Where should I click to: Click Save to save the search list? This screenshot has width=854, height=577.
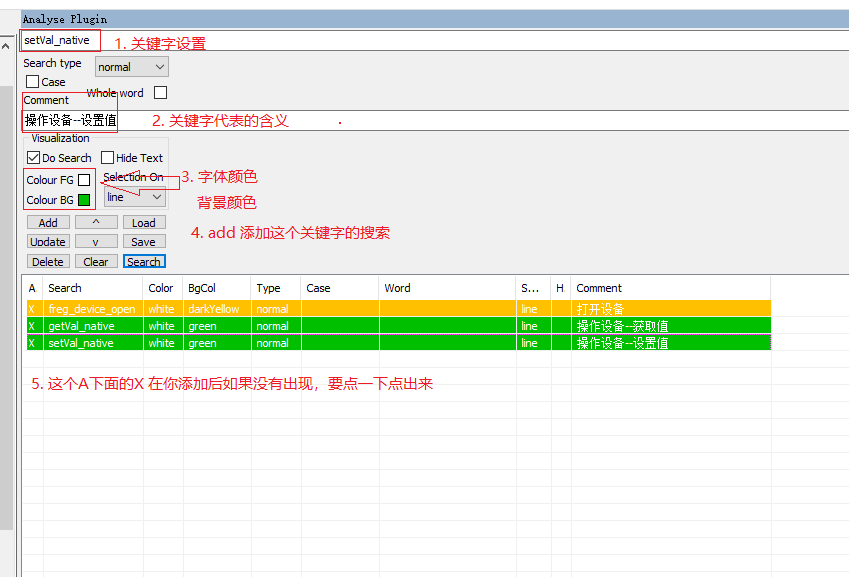144,241
